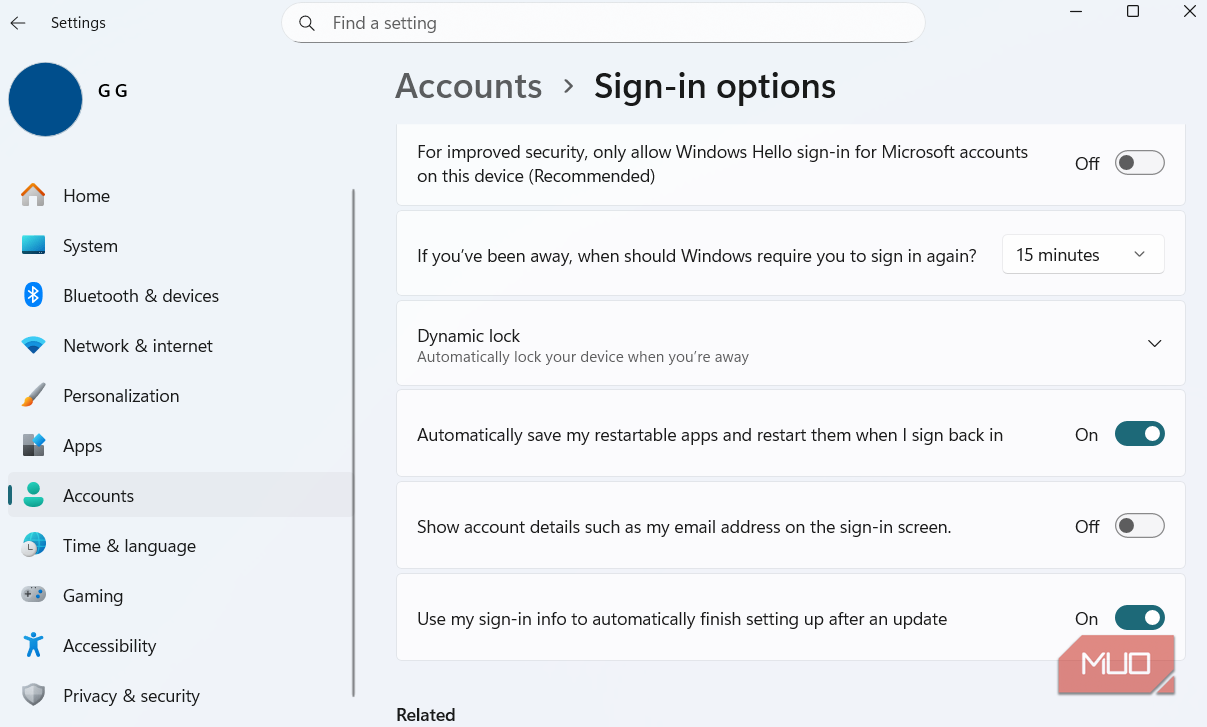Click the System monitor icon

point(33,246)
